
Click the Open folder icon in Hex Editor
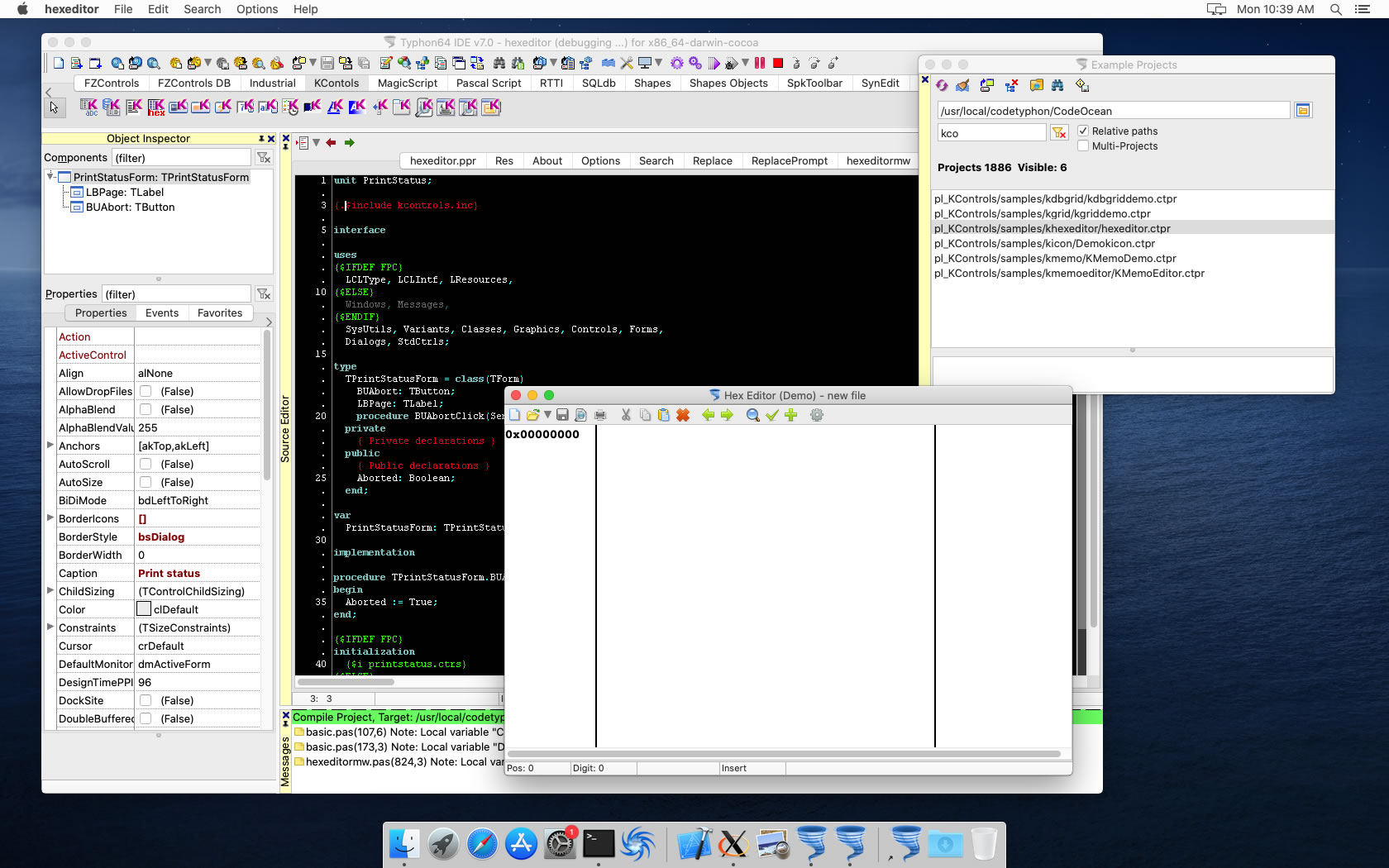533,415
